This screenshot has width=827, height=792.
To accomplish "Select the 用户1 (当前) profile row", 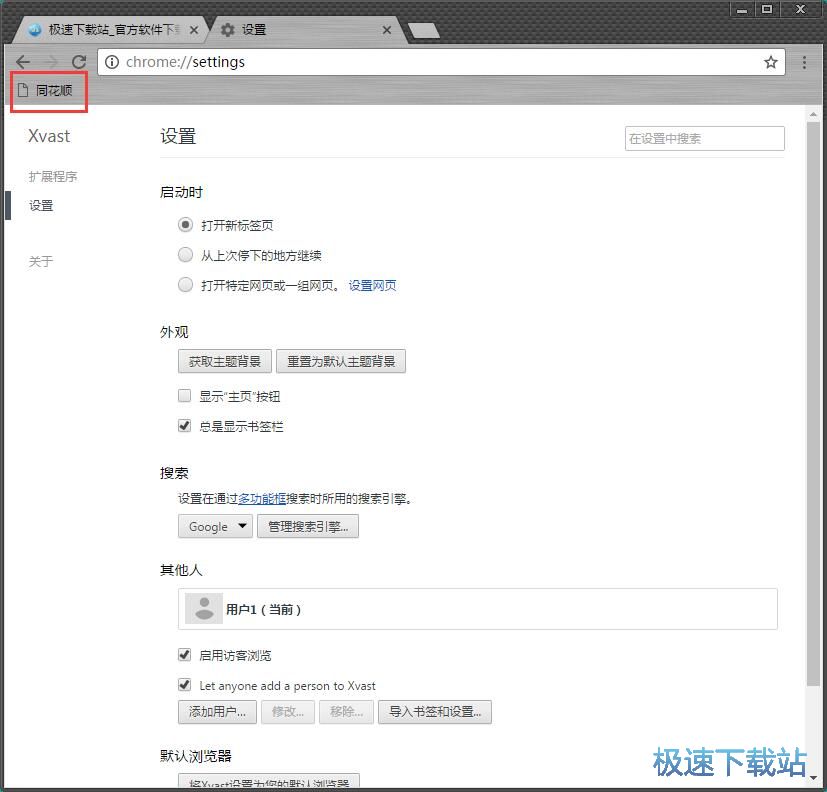I will coord(478,609).
